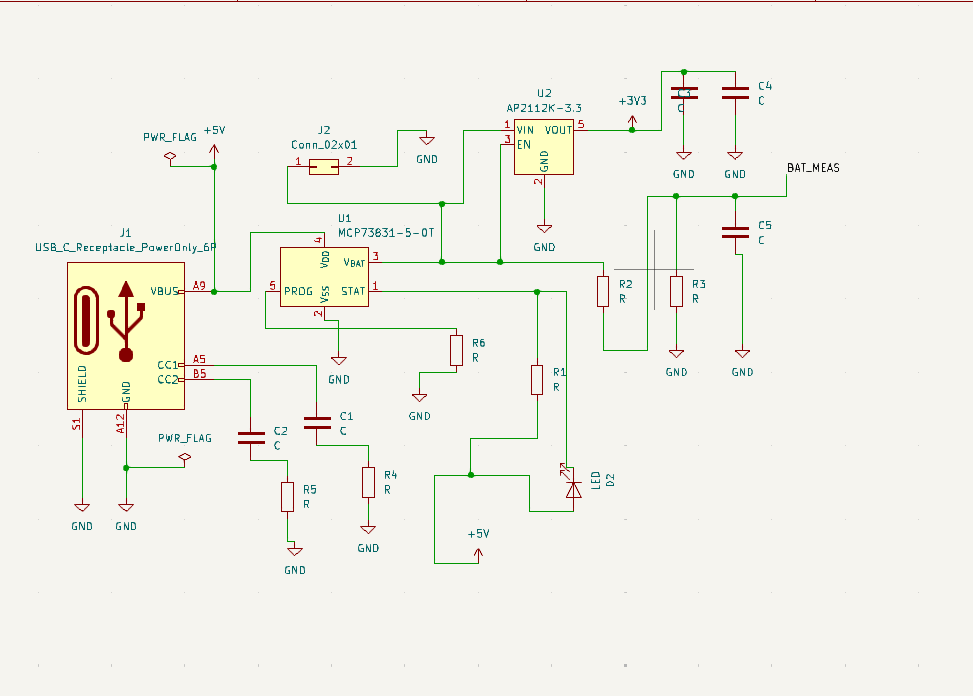Click the GND symbol connected to R6

click(419, 397)
